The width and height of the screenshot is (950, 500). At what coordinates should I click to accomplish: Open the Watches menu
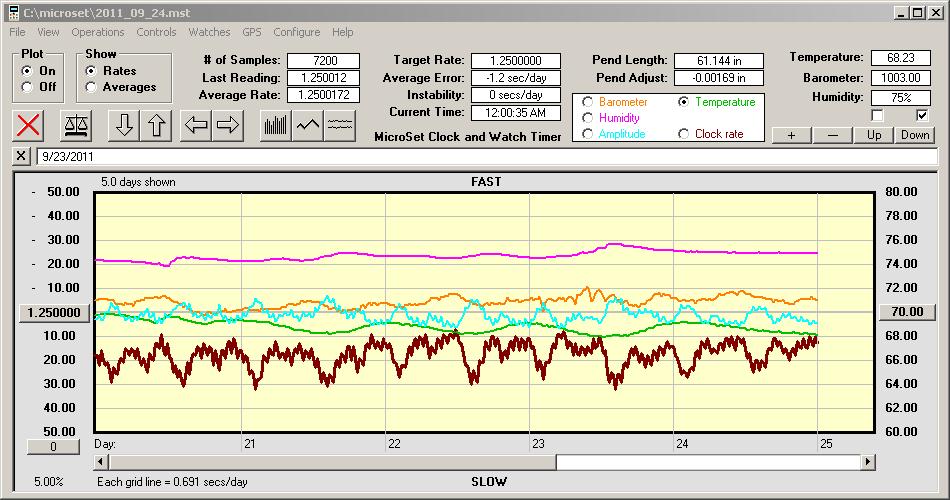coord(209,32)
